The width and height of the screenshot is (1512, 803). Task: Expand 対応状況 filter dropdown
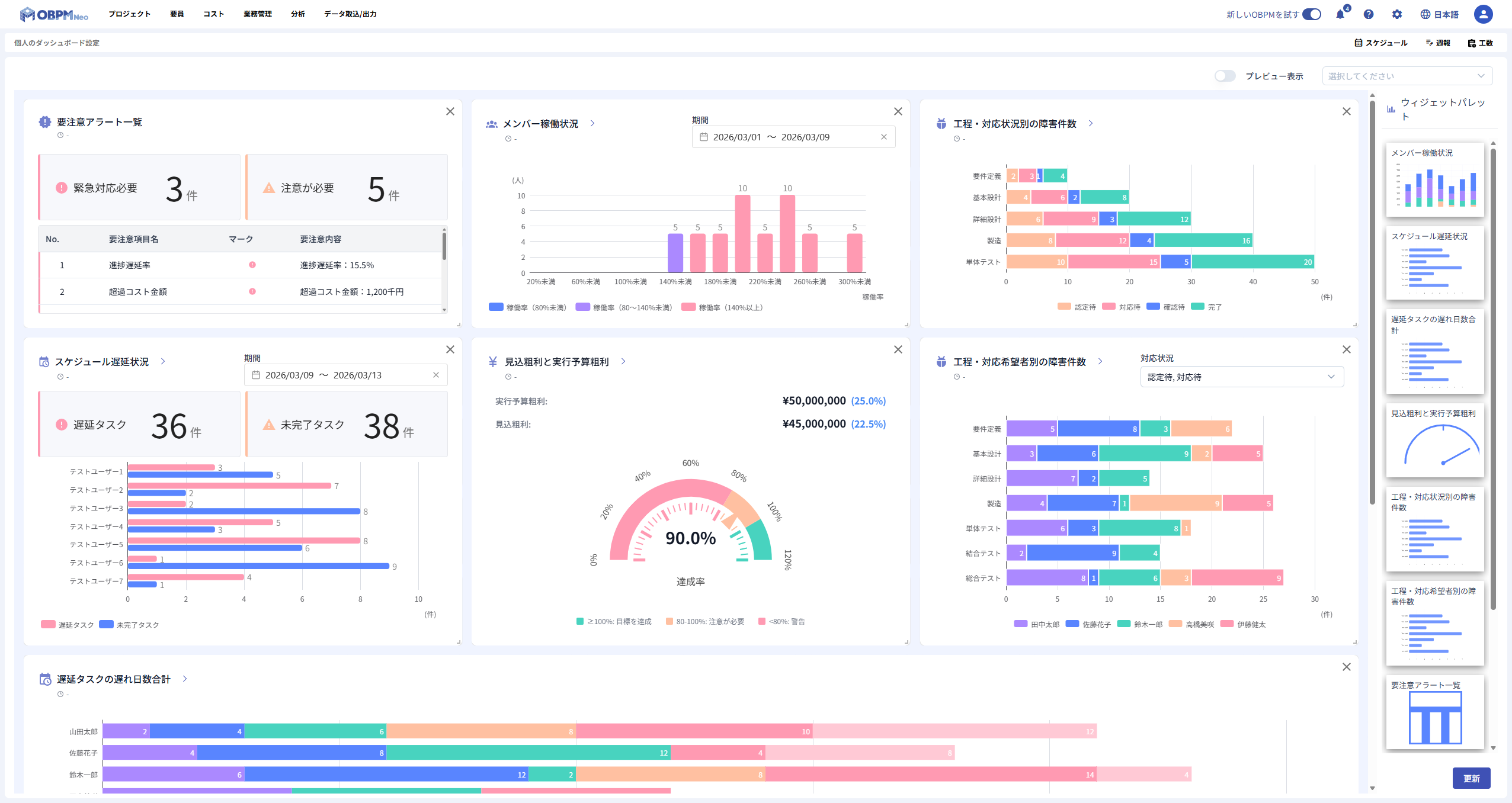click(x=1242, y=377)
